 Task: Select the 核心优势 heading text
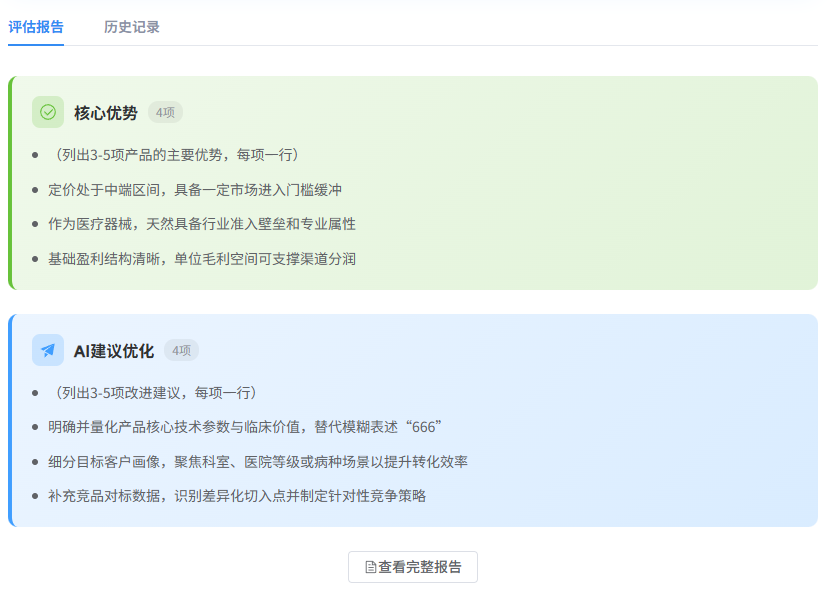pyautogui.click(x=105, y=113)
